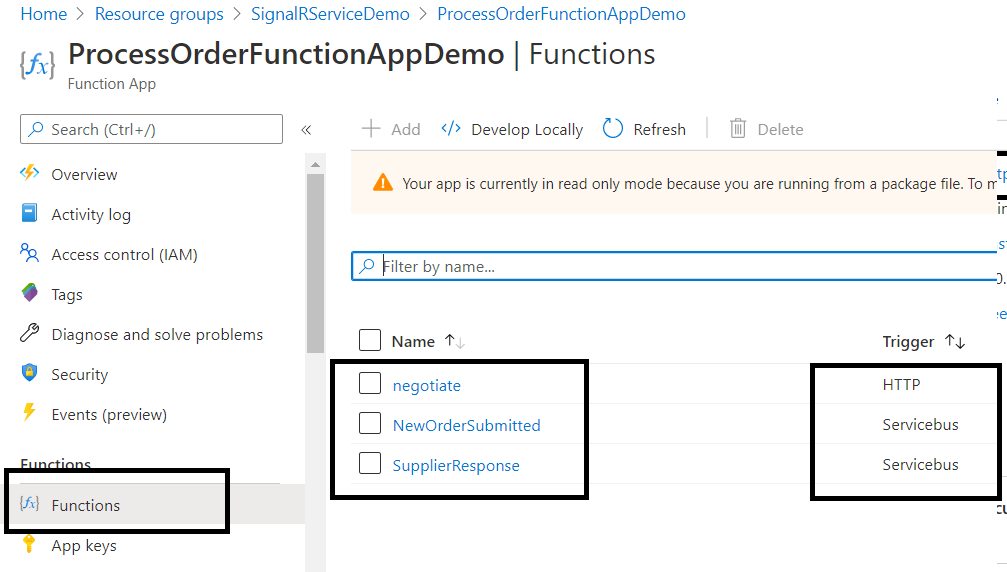Click the Function App icon beside the title
This screenshot has width=1007, height=572.
37,65
